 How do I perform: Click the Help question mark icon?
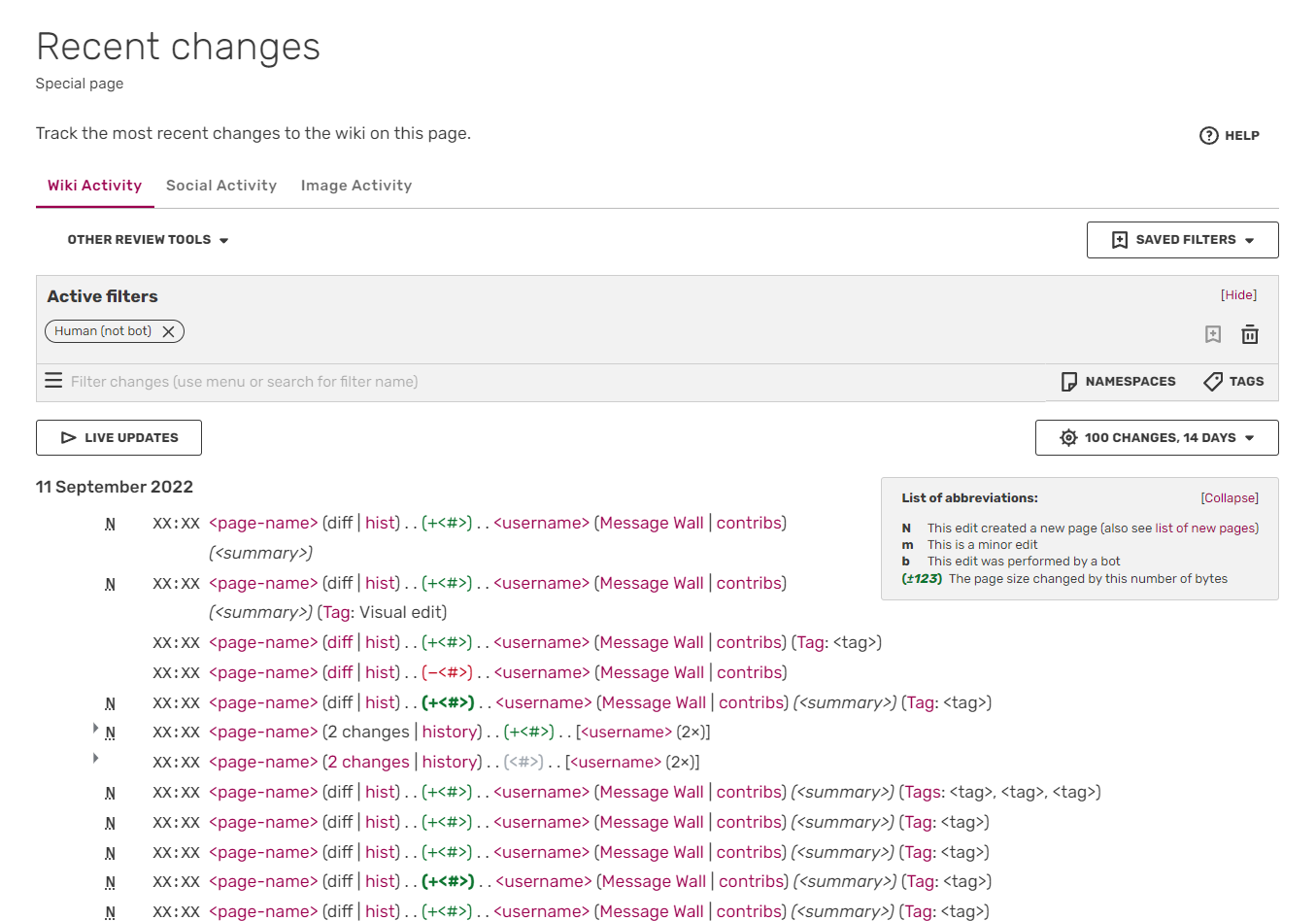[1208, 136]
